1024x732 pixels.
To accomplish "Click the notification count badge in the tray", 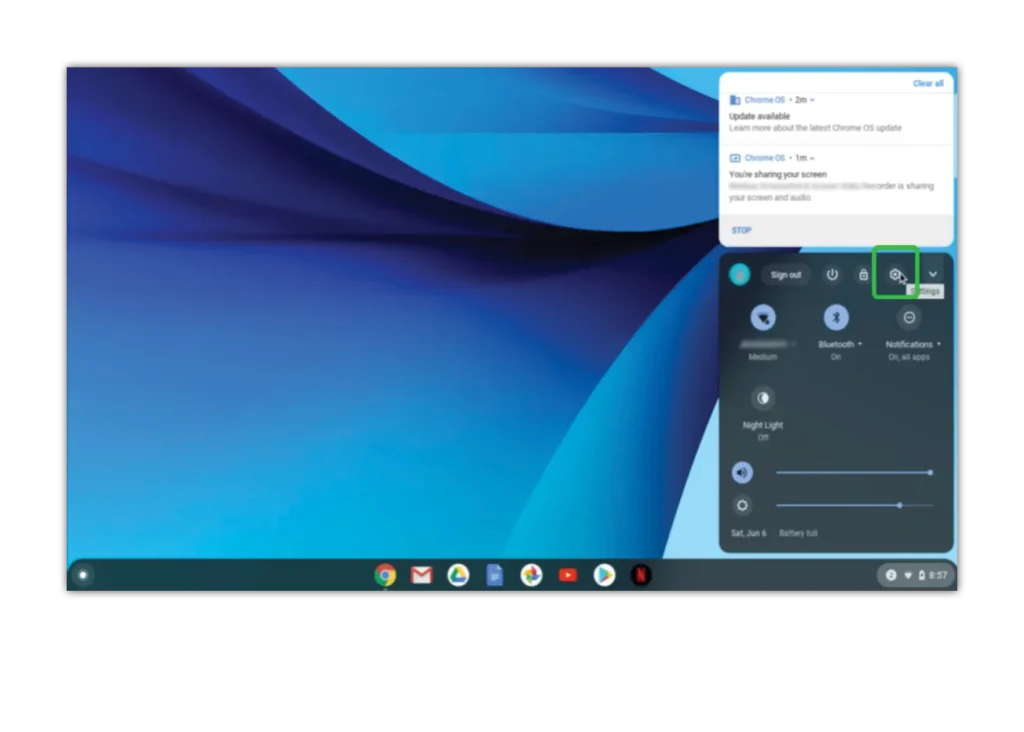I will [x=891, y=575].
